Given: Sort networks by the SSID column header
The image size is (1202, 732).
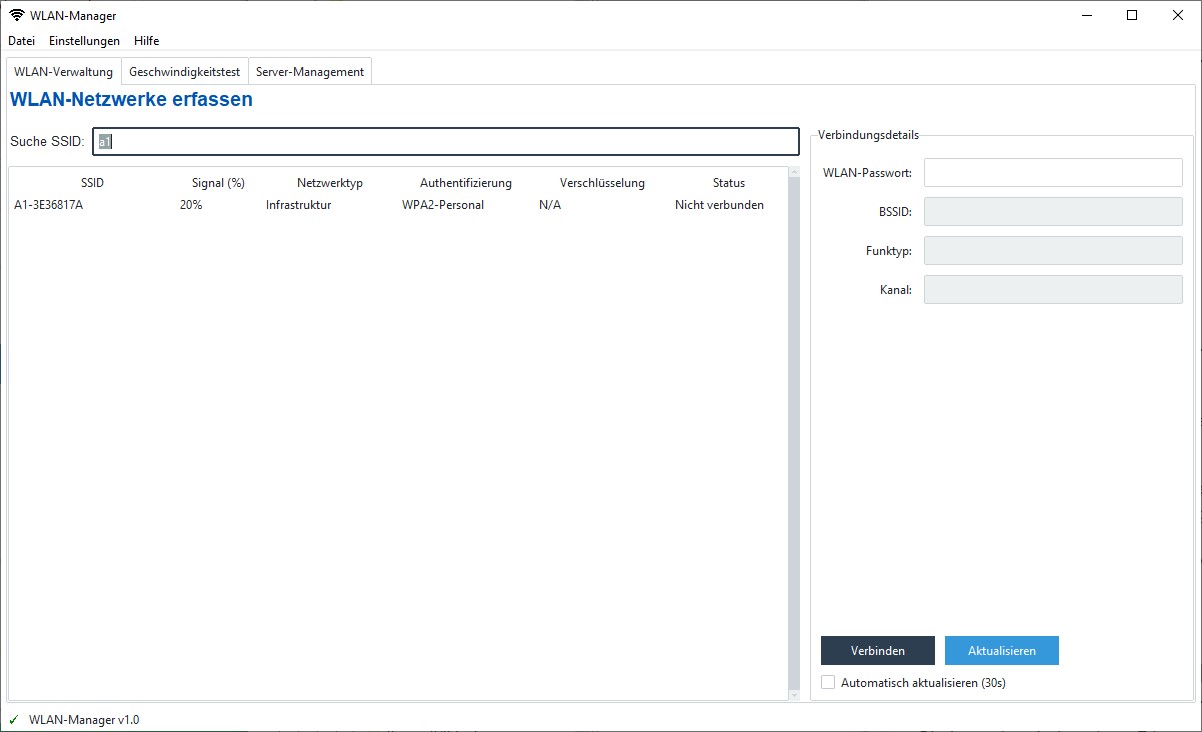Looking at the screenshot, I should point(91,182).
